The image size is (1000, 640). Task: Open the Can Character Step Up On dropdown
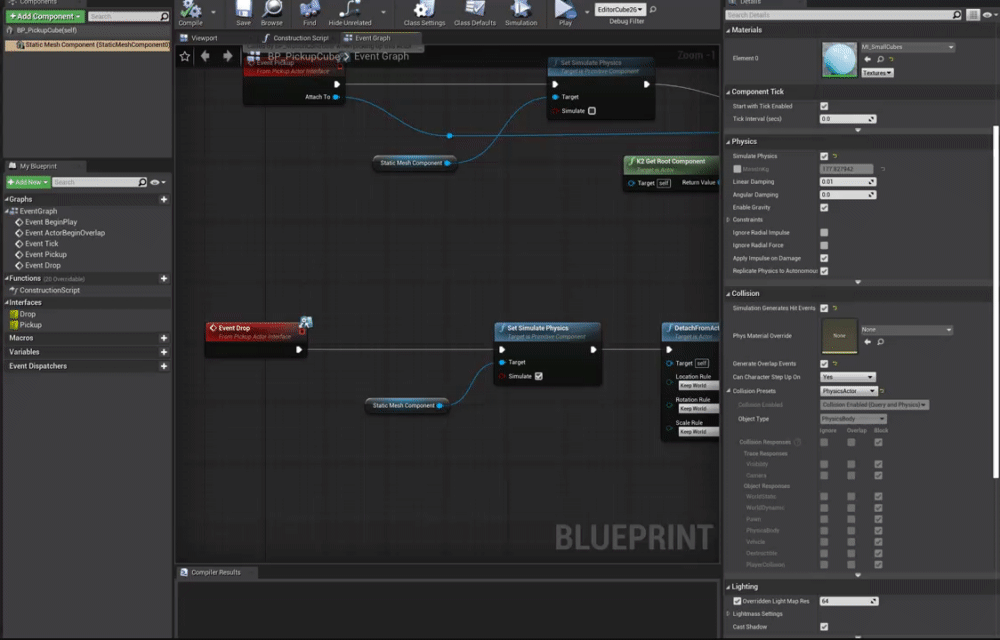[x=848, y=377]
